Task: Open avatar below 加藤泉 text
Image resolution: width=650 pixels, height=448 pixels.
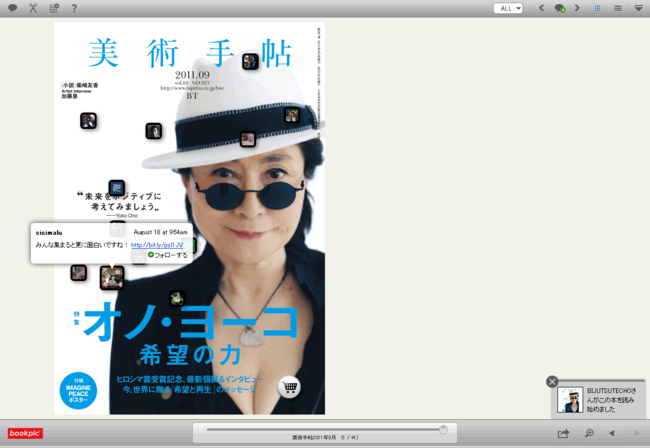Action: (88, 121)
